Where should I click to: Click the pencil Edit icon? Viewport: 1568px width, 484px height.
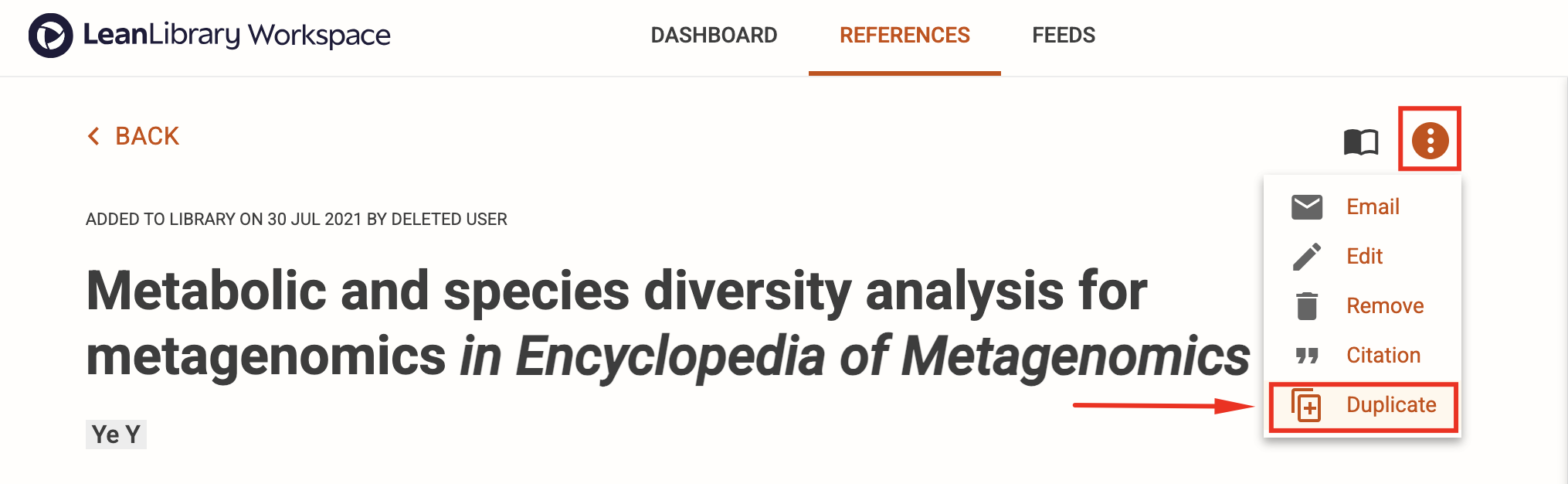pyautogui.click(x=1307, y=257)
